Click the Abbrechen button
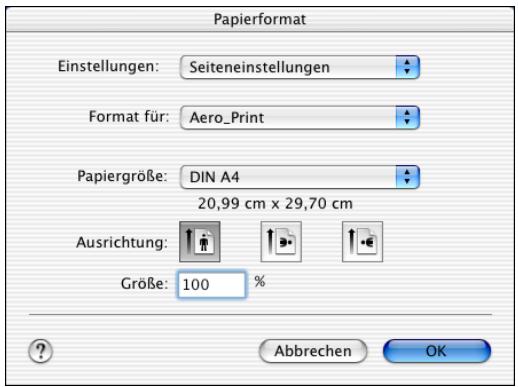The height and width of the screenshot is (387, 518). 313,351
